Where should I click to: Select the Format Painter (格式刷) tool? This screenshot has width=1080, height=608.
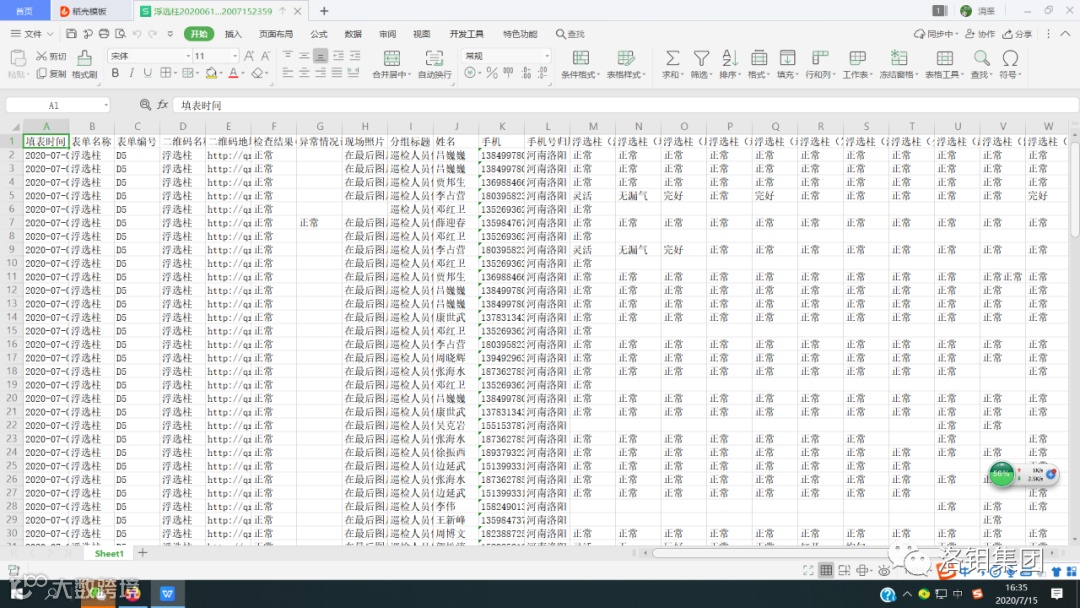84,64
